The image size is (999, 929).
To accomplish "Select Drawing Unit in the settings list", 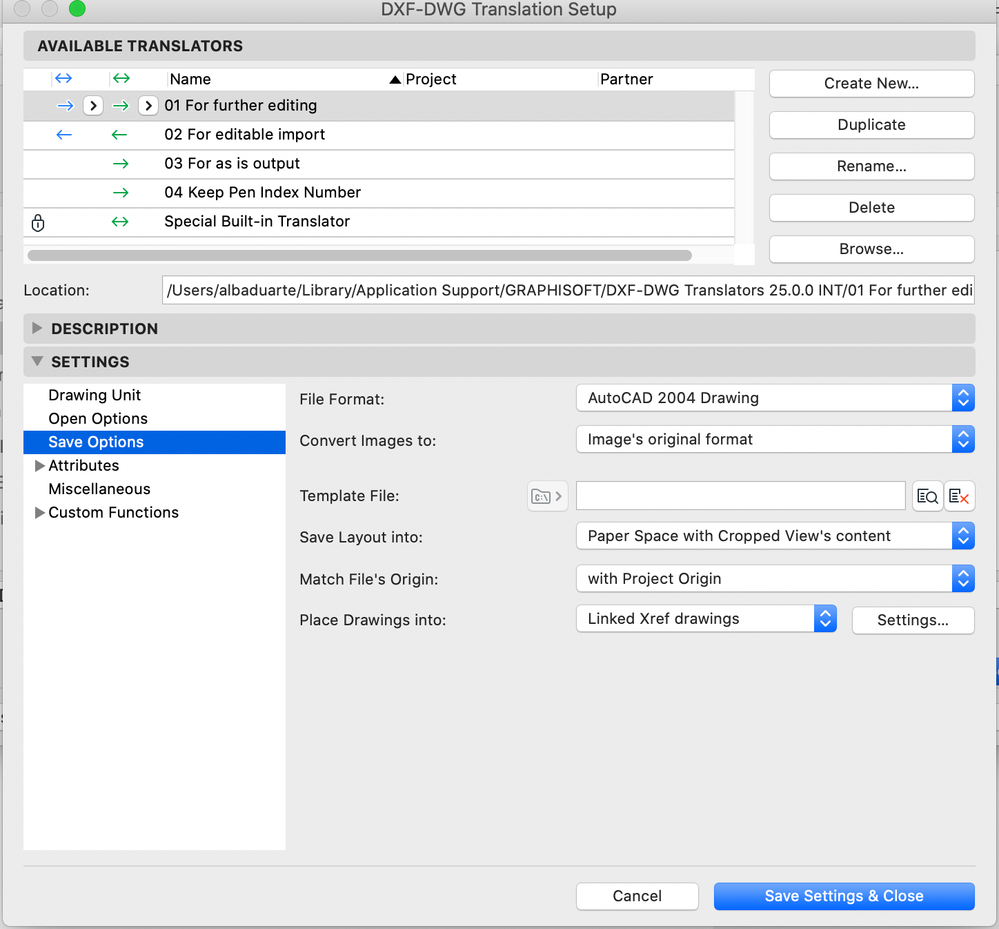I will pyautogui.click(x=95, y=395).
